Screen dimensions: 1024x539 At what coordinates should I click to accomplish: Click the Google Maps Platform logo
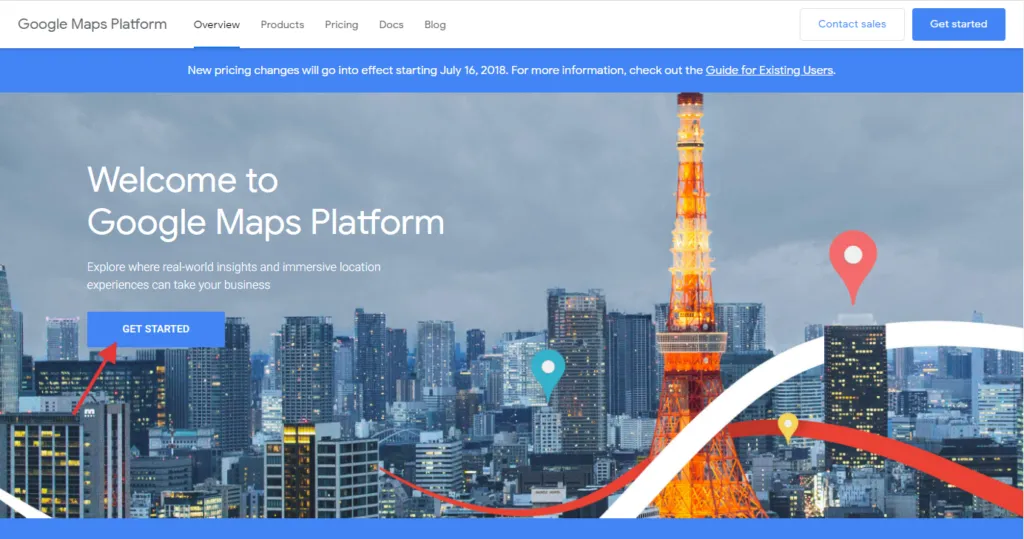point(92,24)
